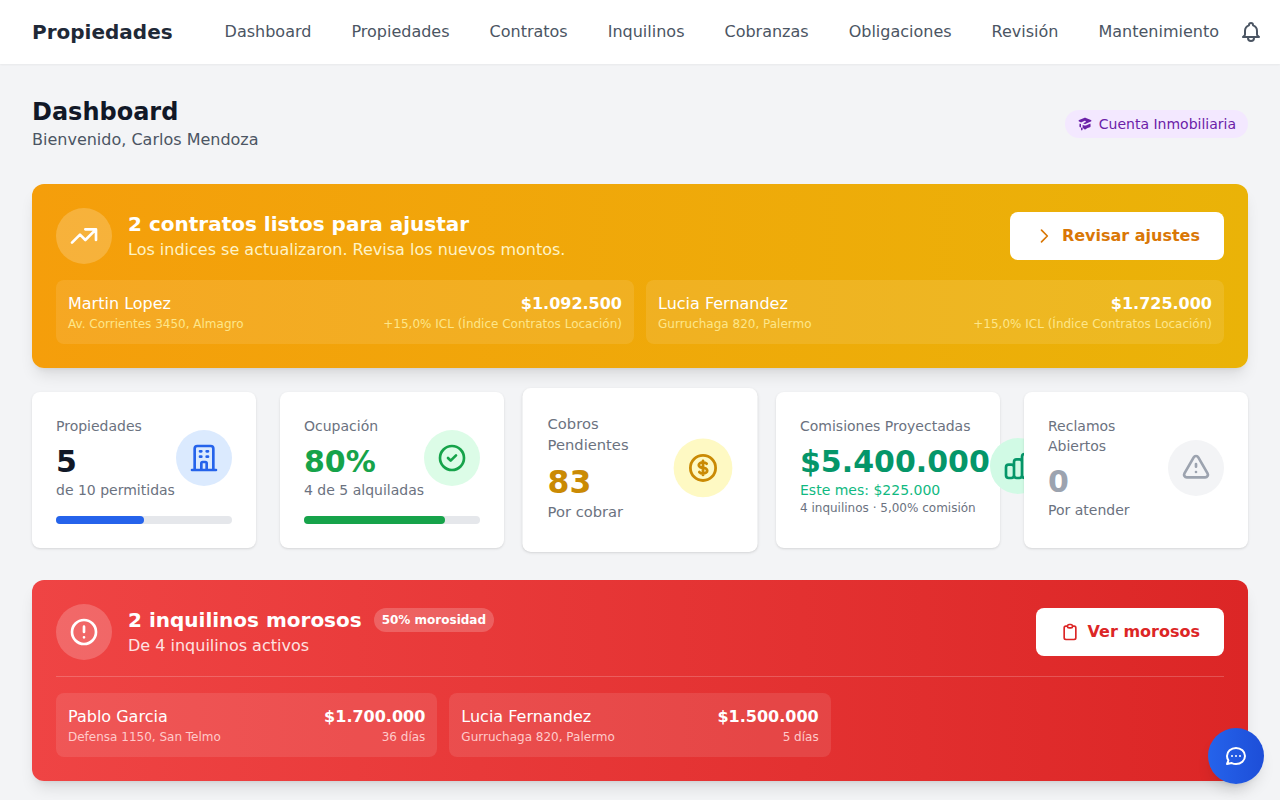The height and width of the screenshot is (800, 1280).
Task: Click the building icon on the Propiedades card
Action: (204, 457)
